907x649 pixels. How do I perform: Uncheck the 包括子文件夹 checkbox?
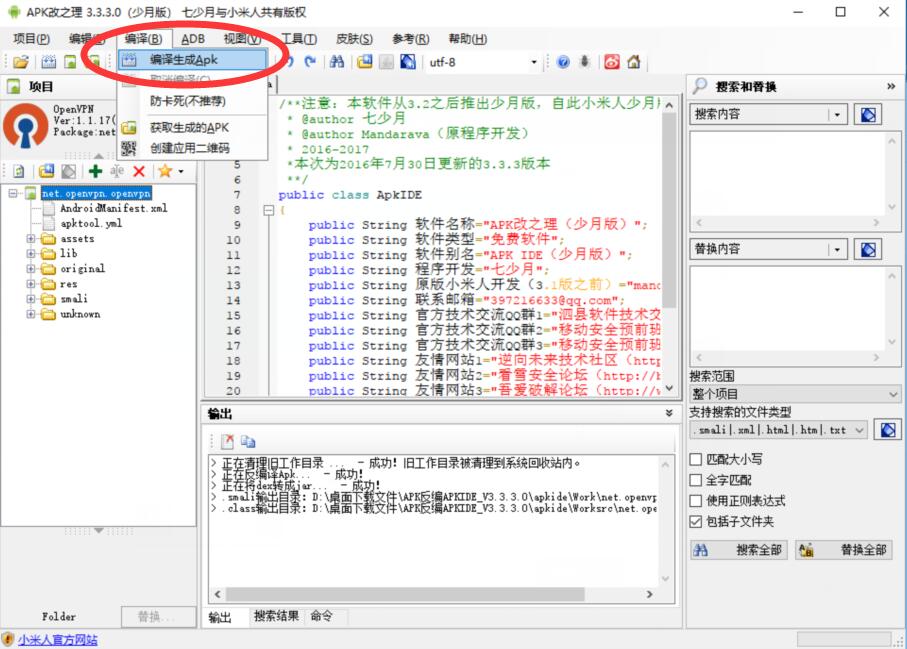click(696, 522)
